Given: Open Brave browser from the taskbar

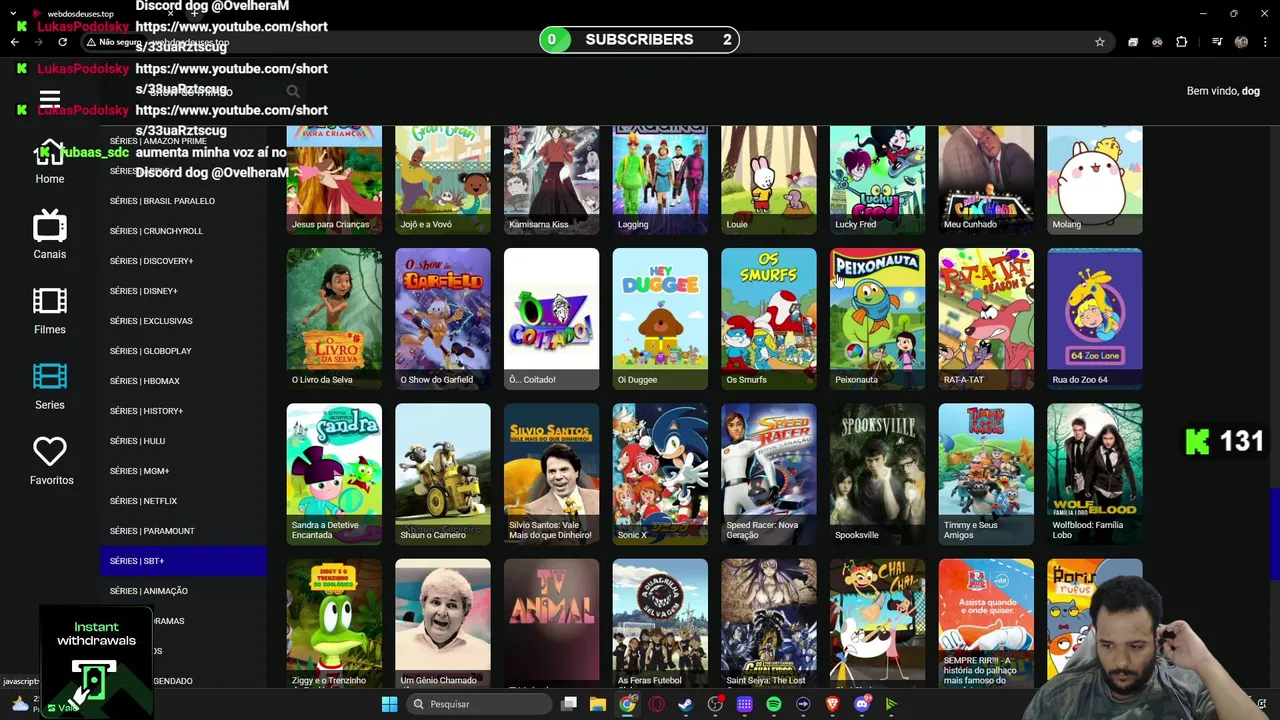Looking at the screenshot, I should pyautogui.click(x=832, y=704).
